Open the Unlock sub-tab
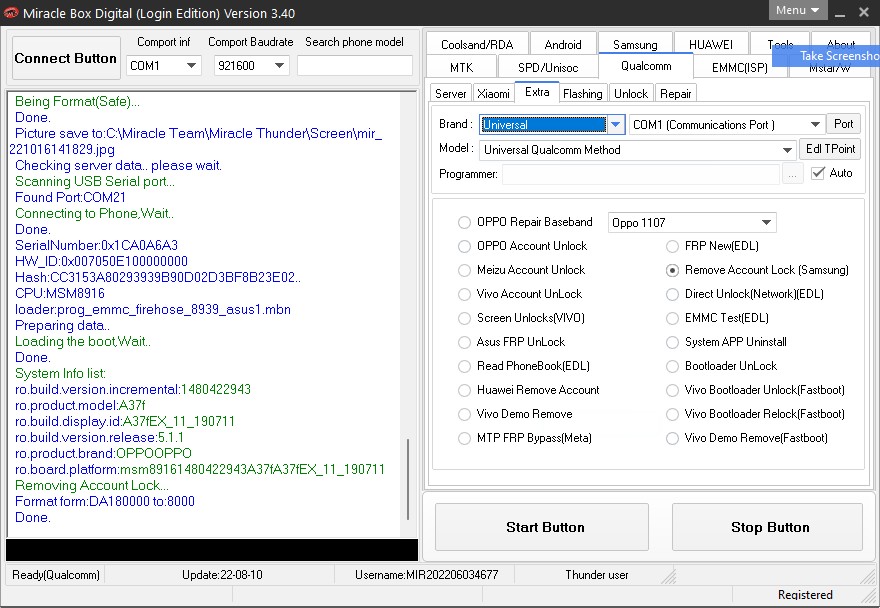Screen dimensions: 880x608 point(631,93)
